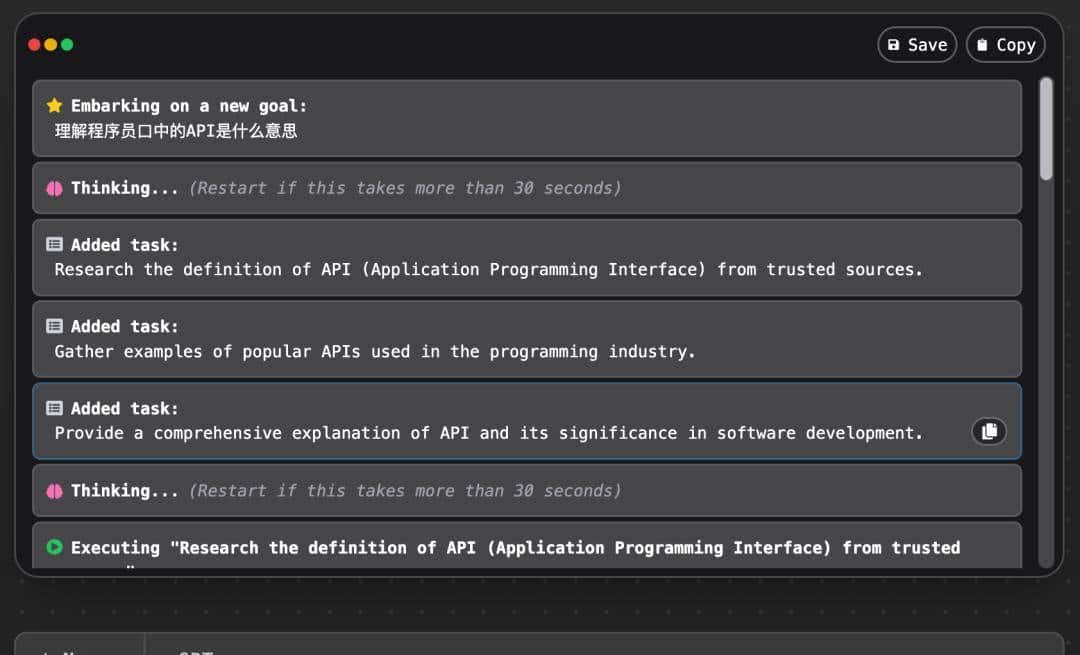The image size is (1080, 655).
Task: Click the pink brain icon in the second Thinking row
Action: pos(55,491)
